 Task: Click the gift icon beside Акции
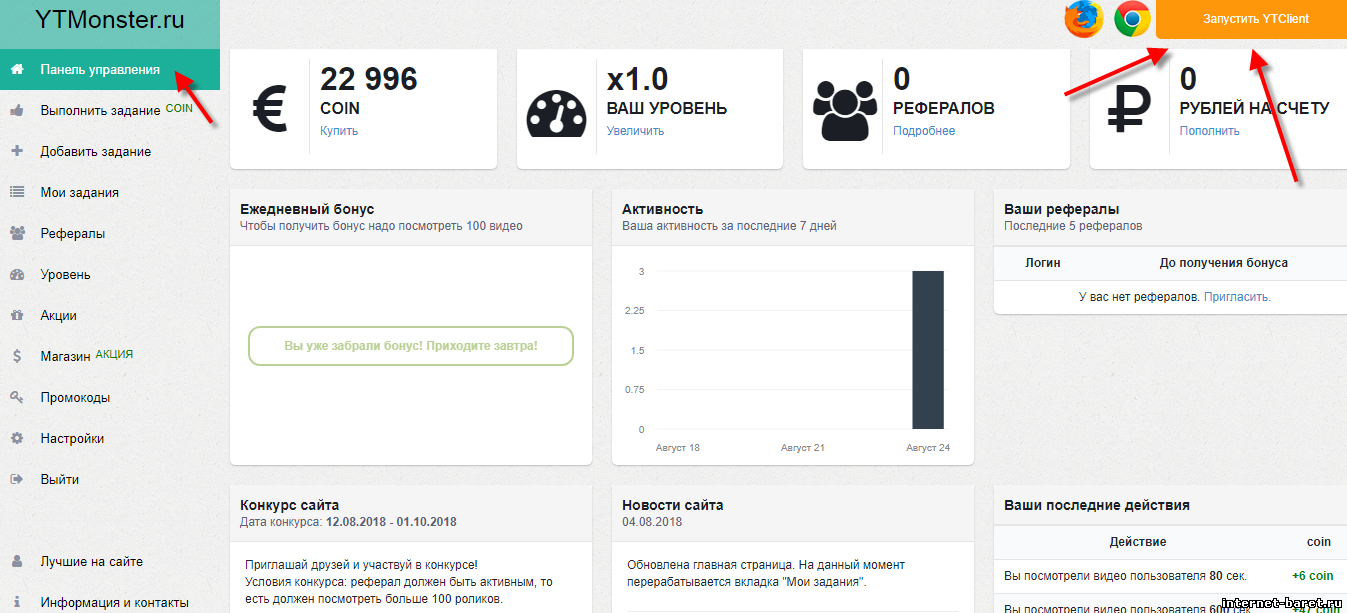(x=17, y=315)
